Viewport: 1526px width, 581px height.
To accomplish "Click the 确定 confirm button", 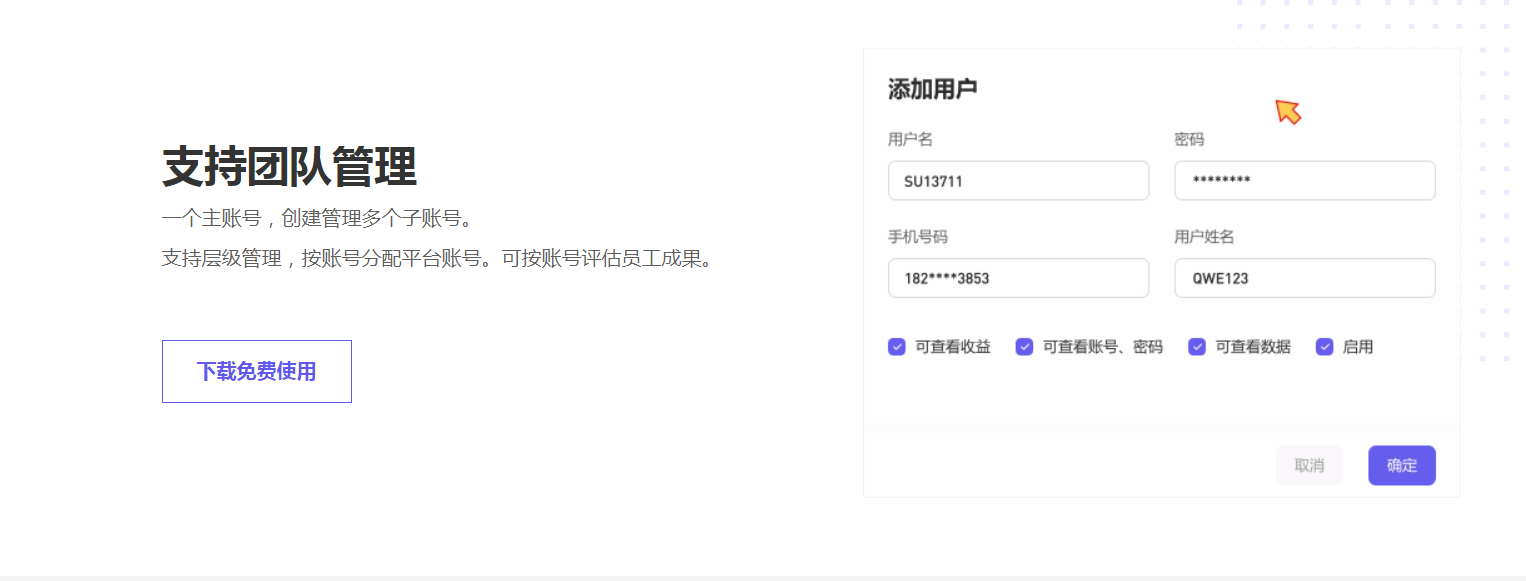I will point(1401,465).
